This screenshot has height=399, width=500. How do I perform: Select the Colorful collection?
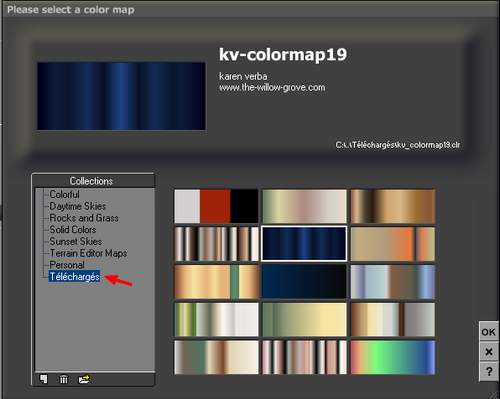coord(64,194)
